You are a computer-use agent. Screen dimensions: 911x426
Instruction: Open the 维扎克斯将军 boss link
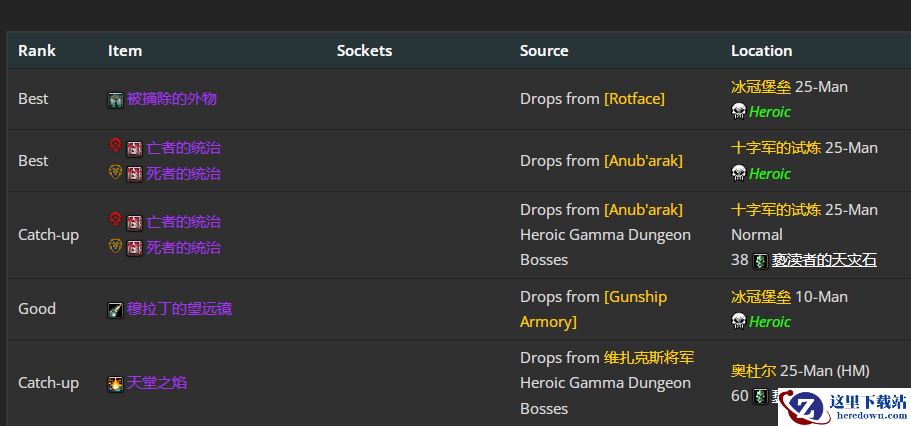coord(649,358)
